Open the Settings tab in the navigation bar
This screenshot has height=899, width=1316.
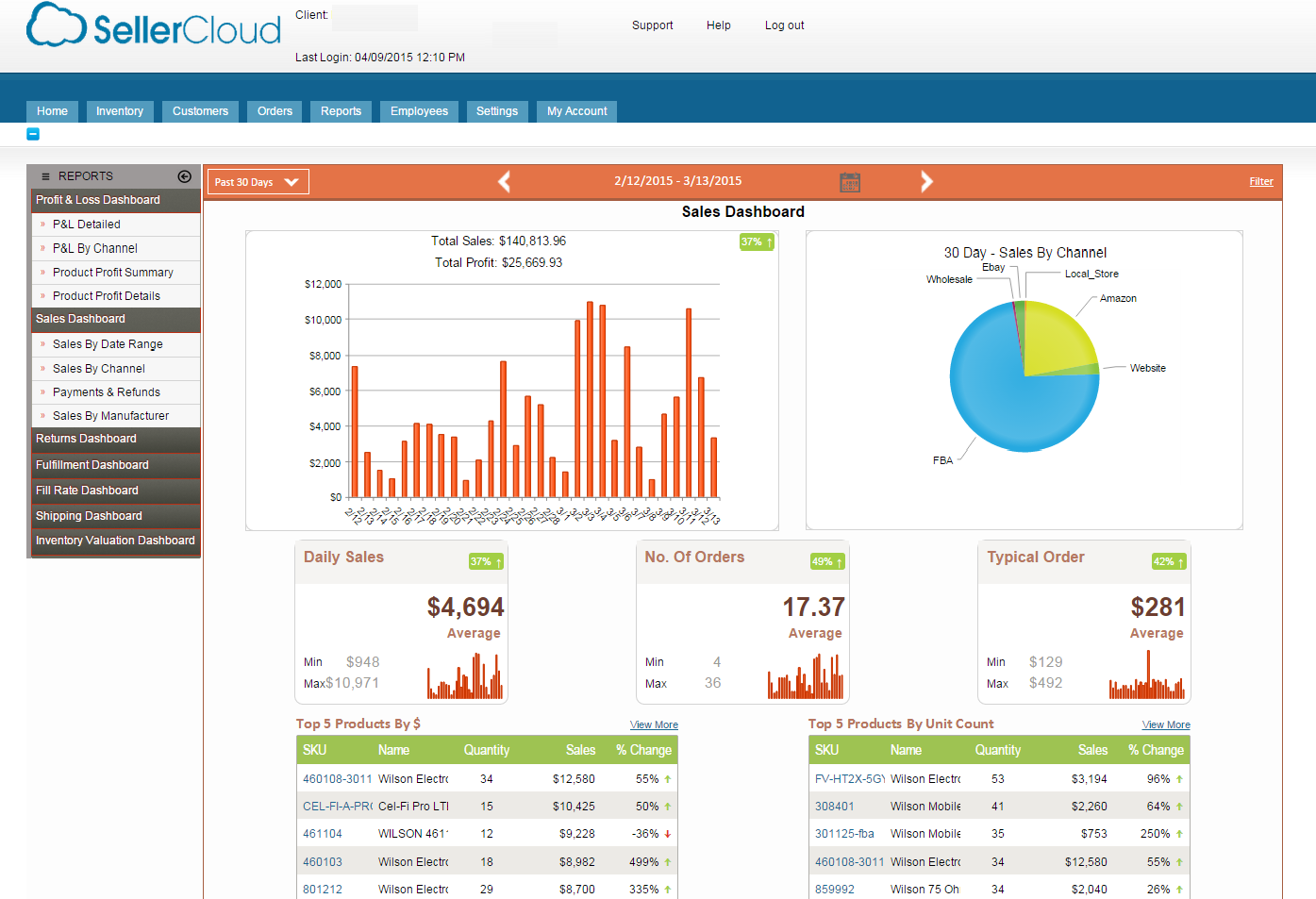497,110
